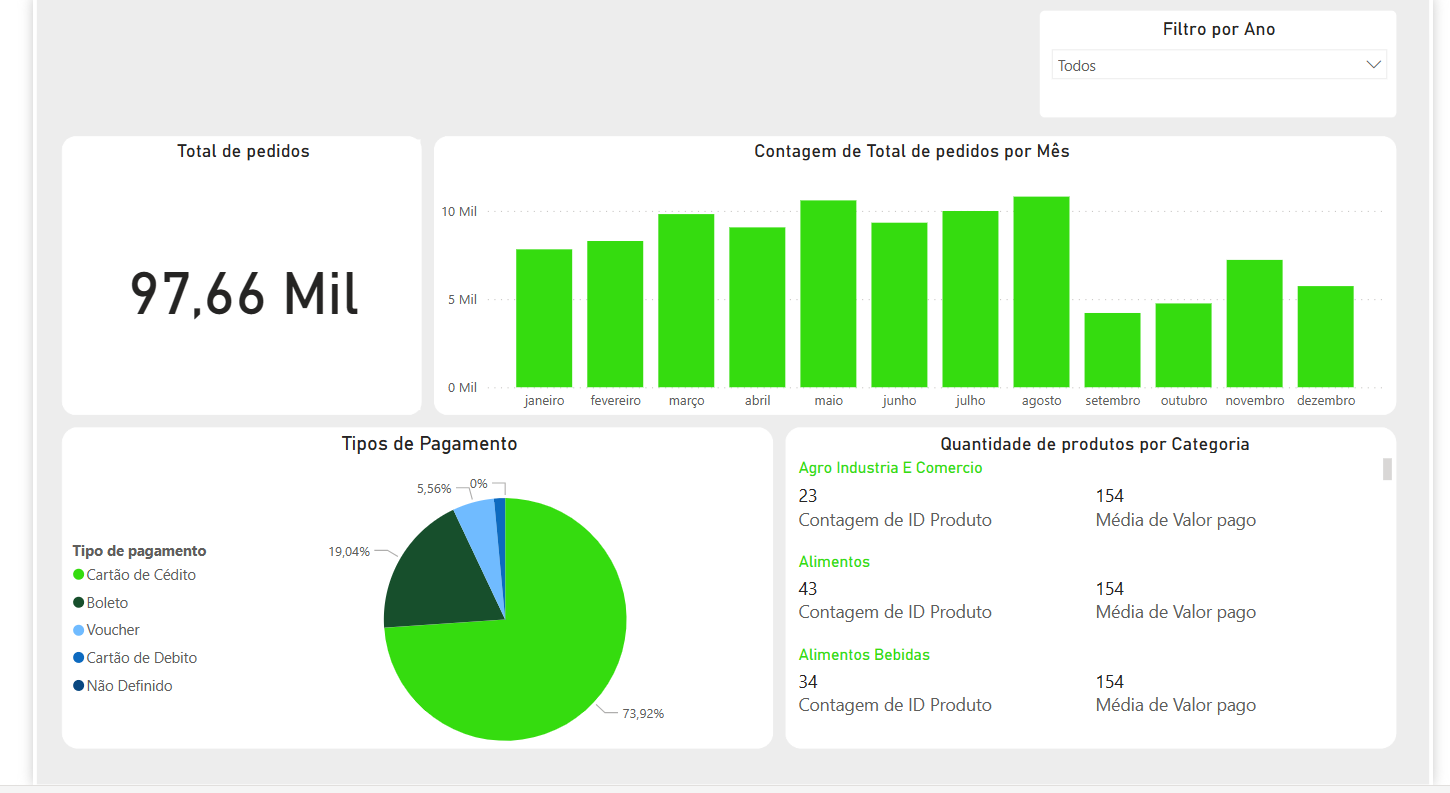Click the Voucher legend entry

click(106, 630)
